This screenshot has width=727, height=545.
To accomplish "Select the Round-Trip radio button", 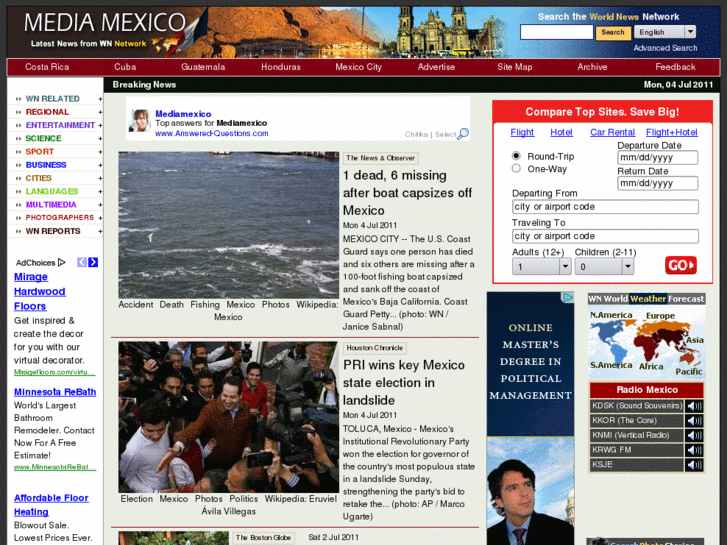I will (516, 156).
